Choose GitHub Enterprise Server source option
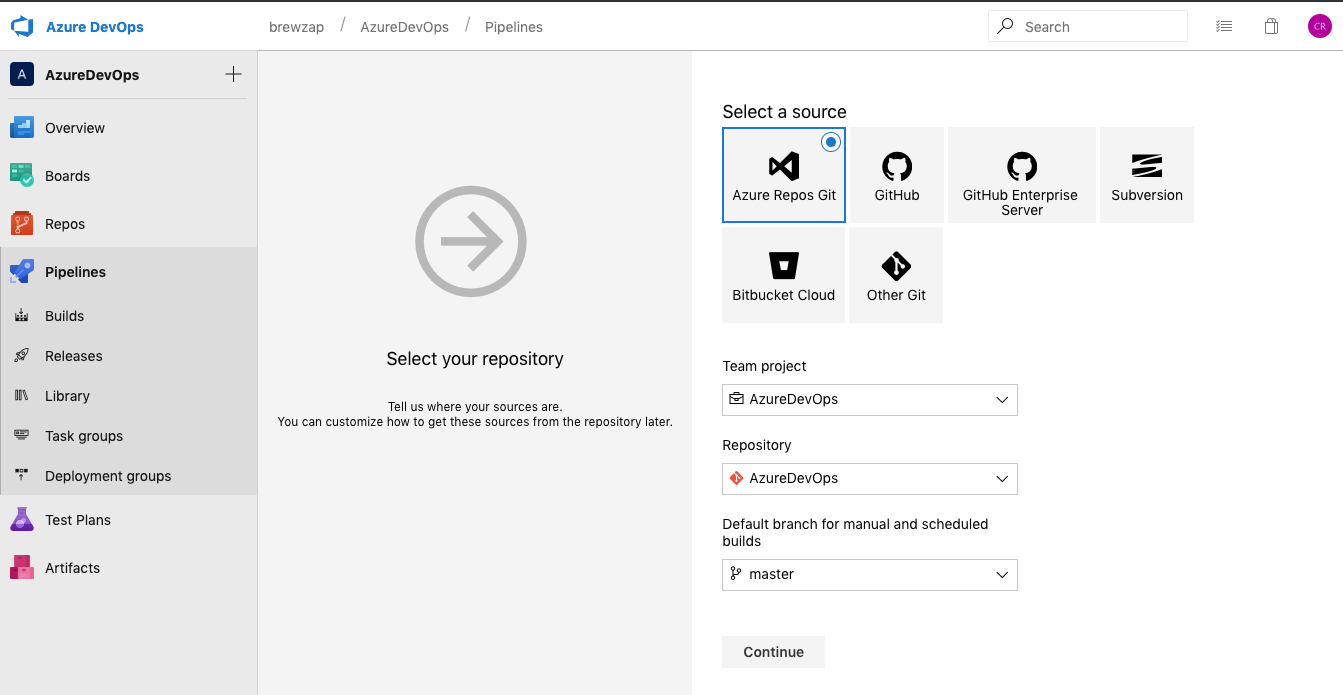 tap(1021, 175)
